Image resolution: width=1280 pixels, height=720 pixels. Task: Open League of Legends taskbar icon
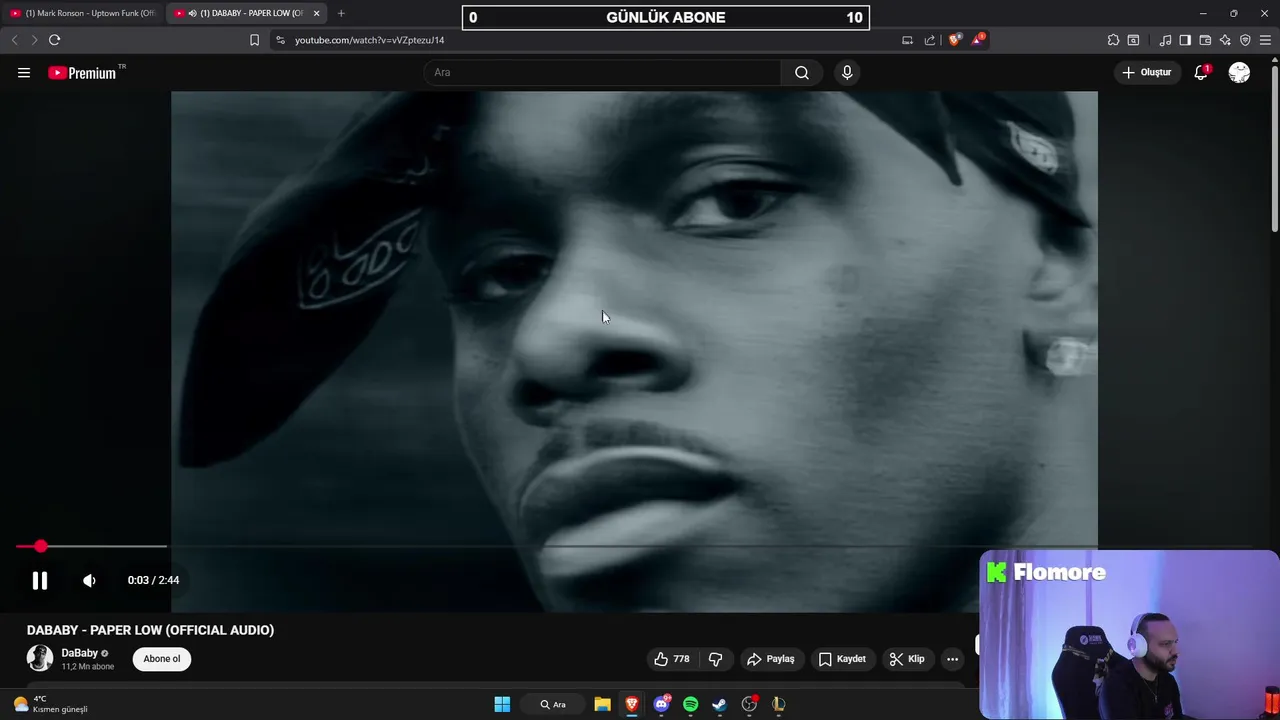[778, 704]
